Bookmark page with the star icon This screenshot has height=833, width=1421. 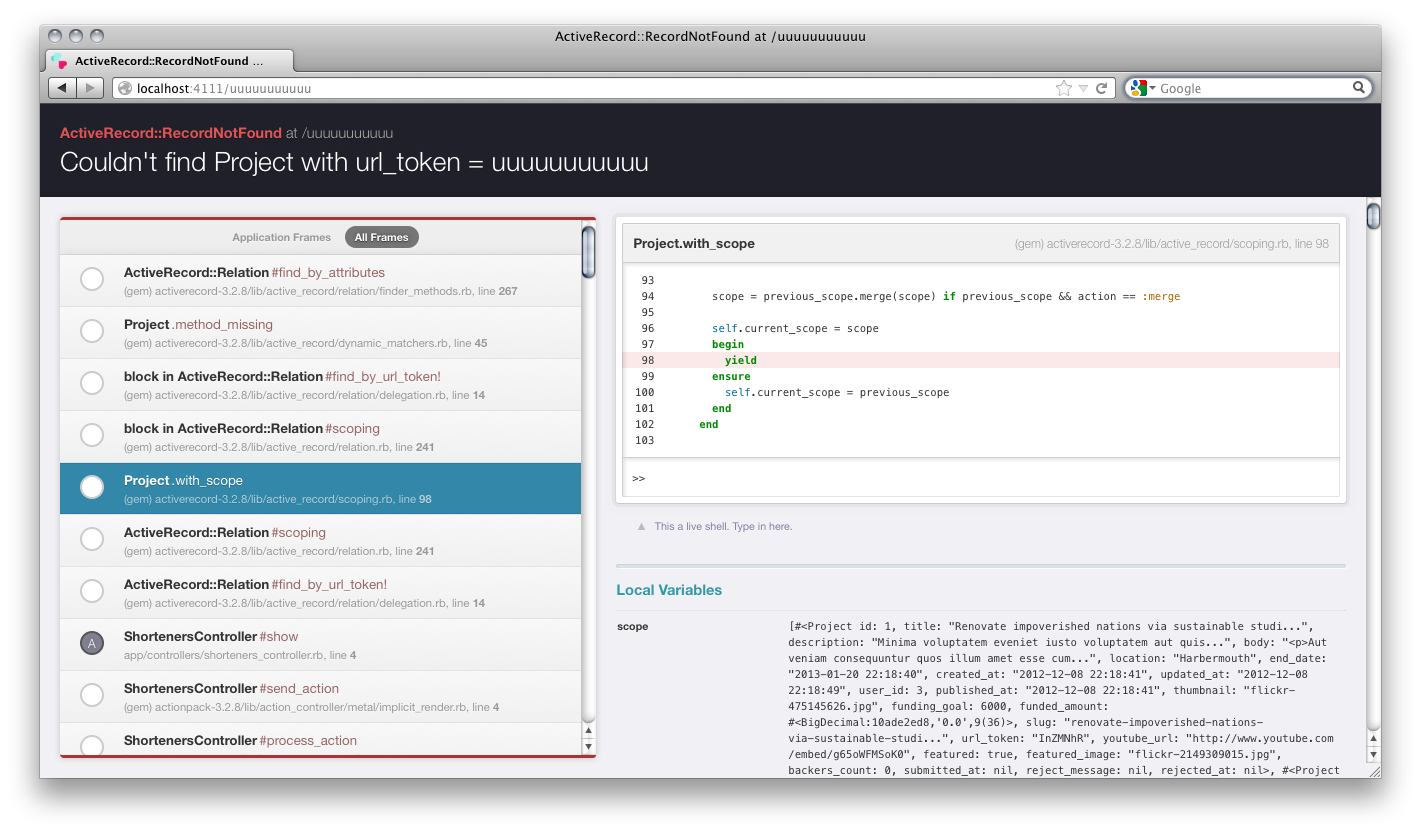[x=1063, y=88]
